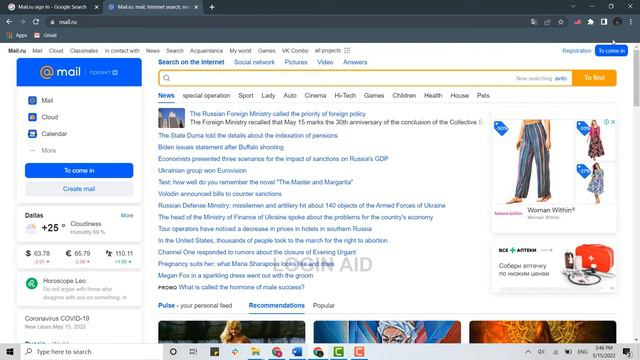Switch to the Answers search tab
Image resolution: width=640 pixels, height=360 pixels.
[355, 62]
